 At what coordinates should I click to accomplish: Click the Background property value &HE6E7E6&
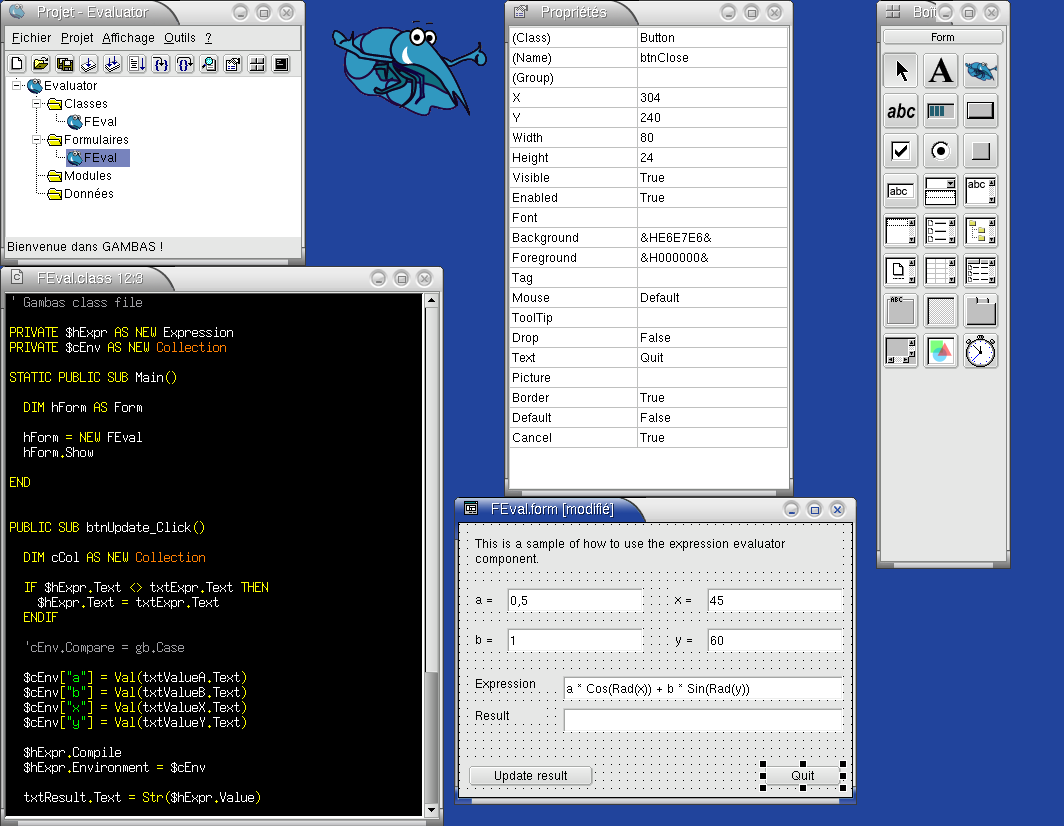point(712,238)
